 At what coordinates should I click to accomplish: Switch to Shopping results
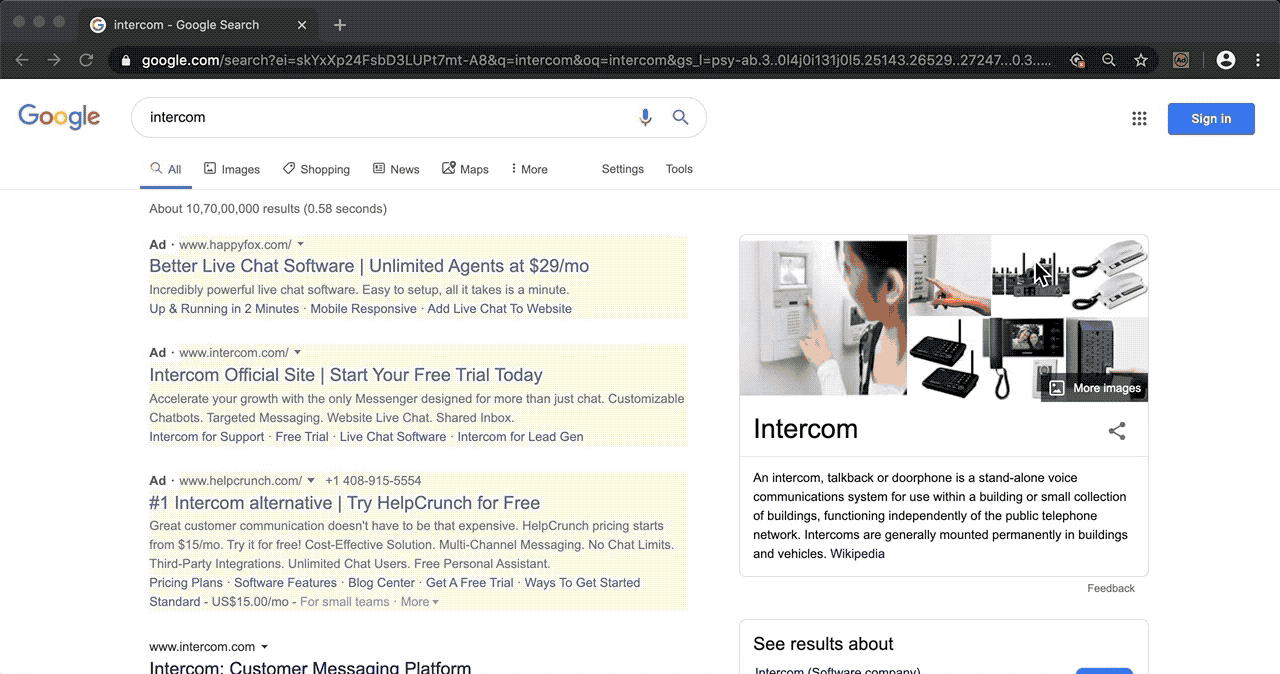point(316,169)
